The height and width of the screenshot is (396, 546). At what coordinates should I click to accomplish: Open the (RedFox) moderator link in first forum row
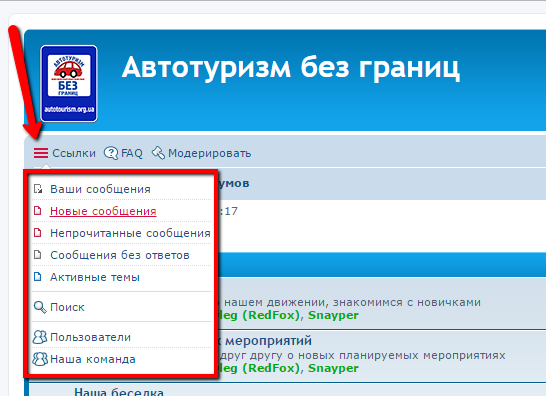[x=271, y=315]
